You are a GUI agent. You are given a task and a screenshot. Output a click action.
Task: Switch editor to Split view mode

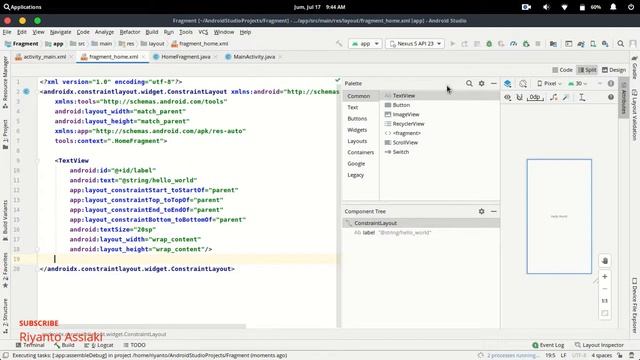[587, 70]
